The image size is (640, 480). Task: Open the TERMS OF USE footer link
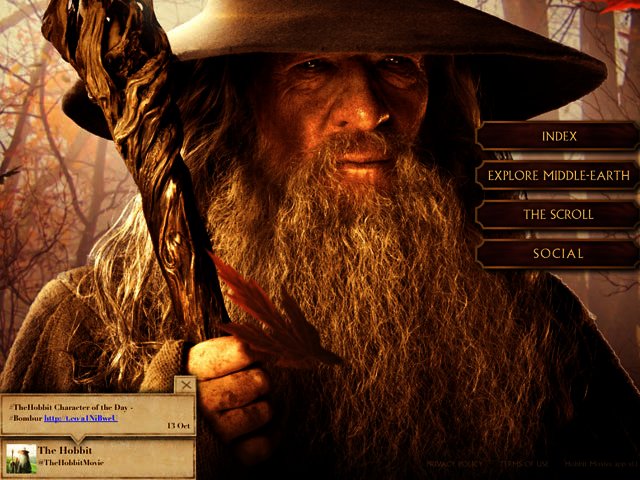524,464
